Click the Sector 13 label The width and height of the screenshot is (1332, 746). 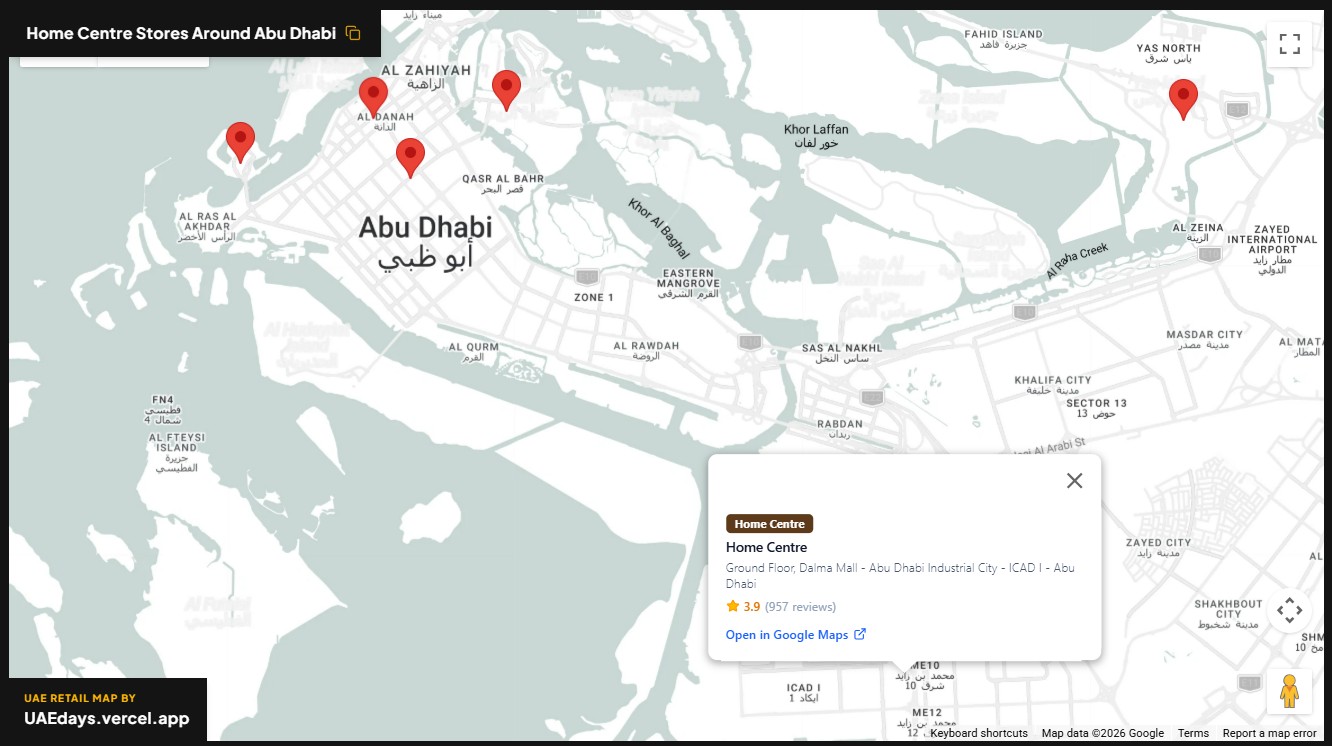[x=1096, y=408]
